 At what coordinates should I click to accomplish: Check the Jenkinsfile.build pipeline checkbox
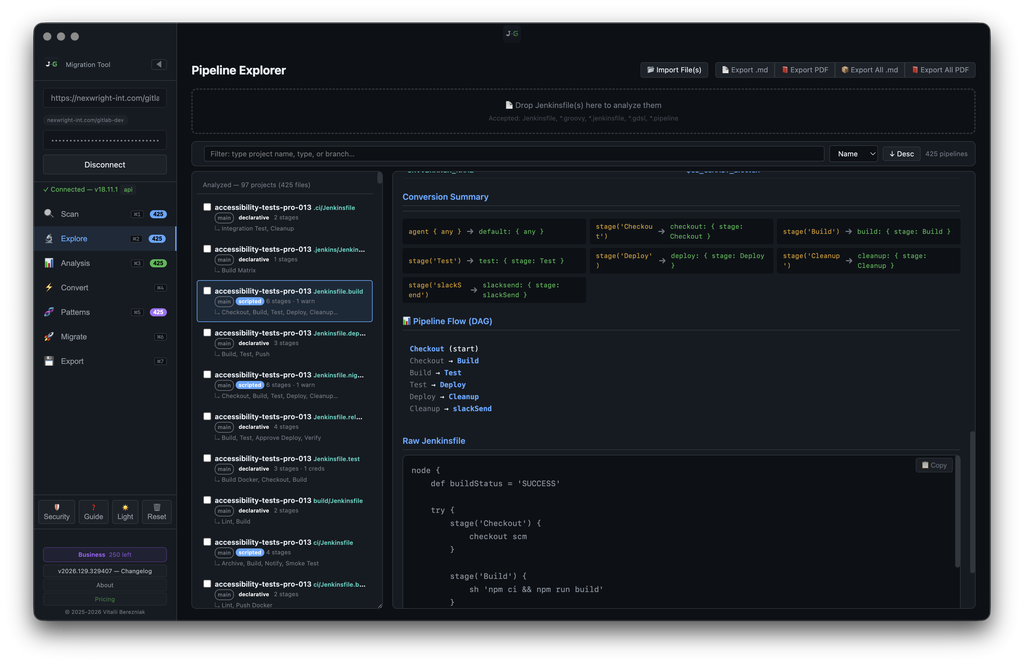[207, 291]
